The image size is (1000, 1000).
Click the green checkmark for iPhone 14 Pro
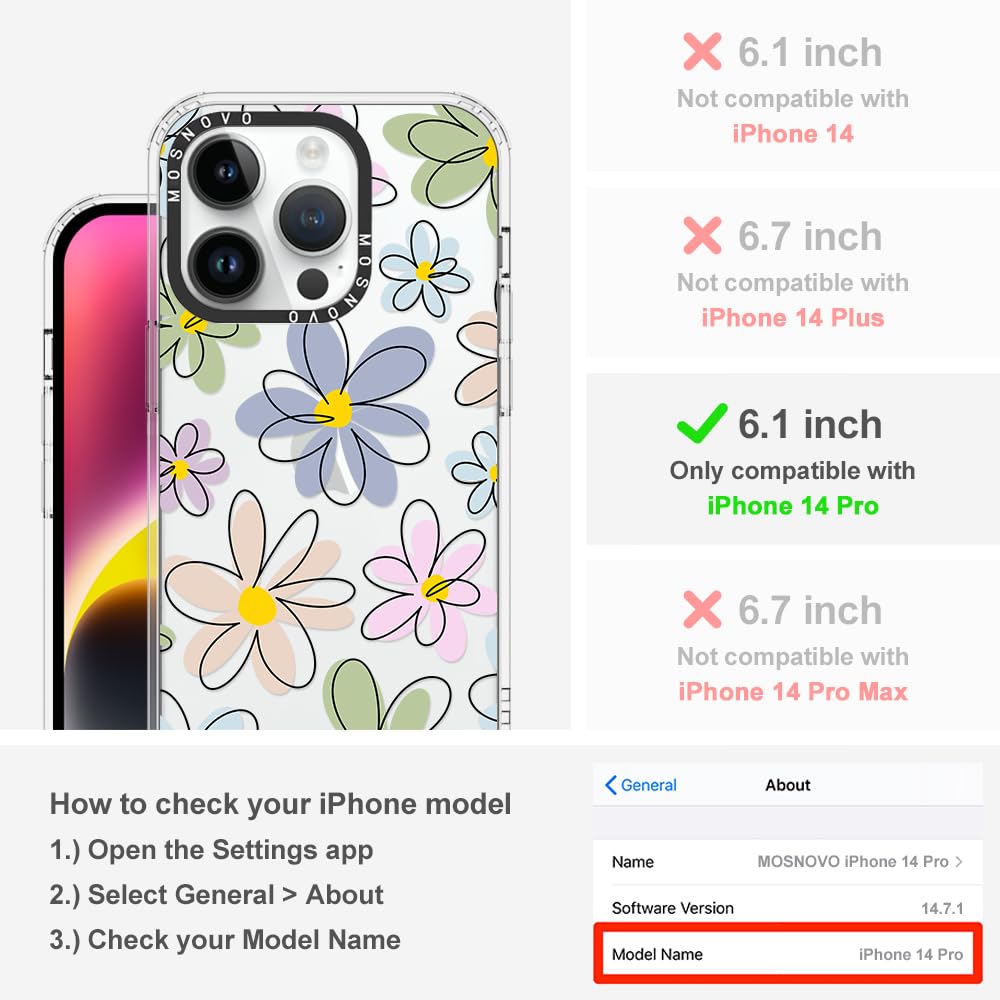(702, 423)
